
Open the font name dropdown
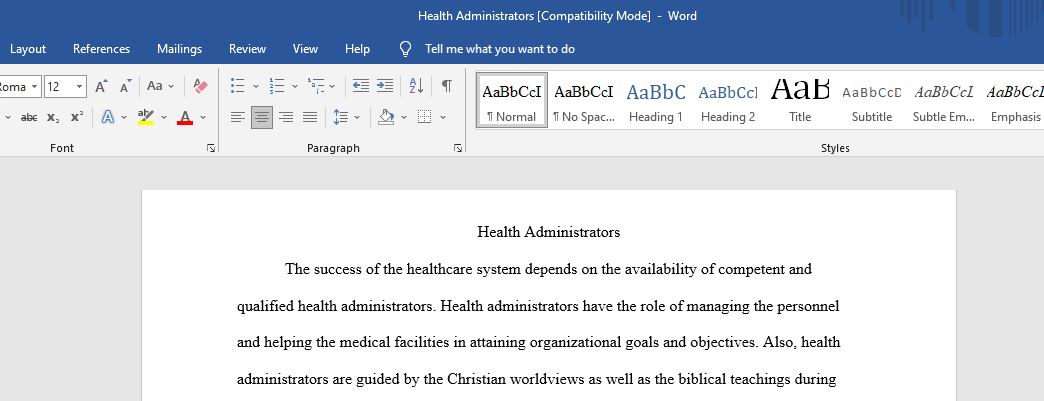click(34, 87)
